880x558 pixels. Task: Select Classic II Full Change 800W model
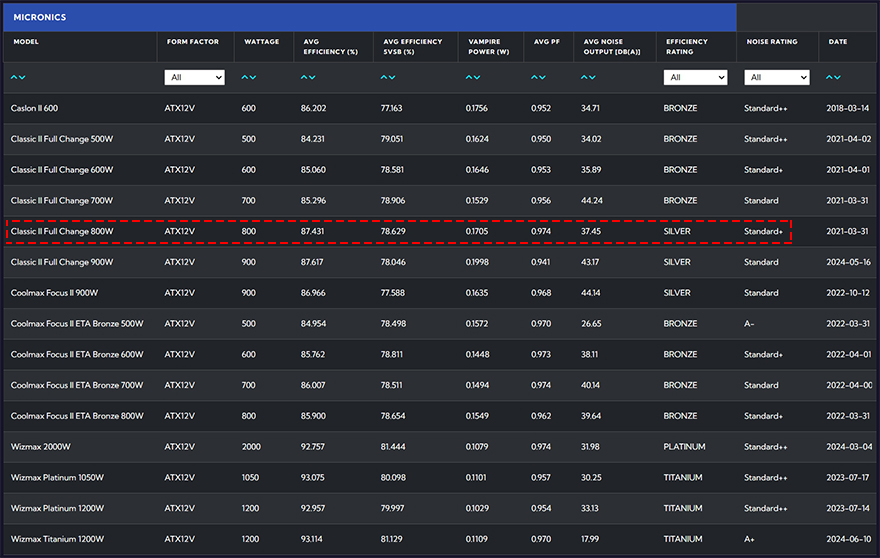[62, 231]
